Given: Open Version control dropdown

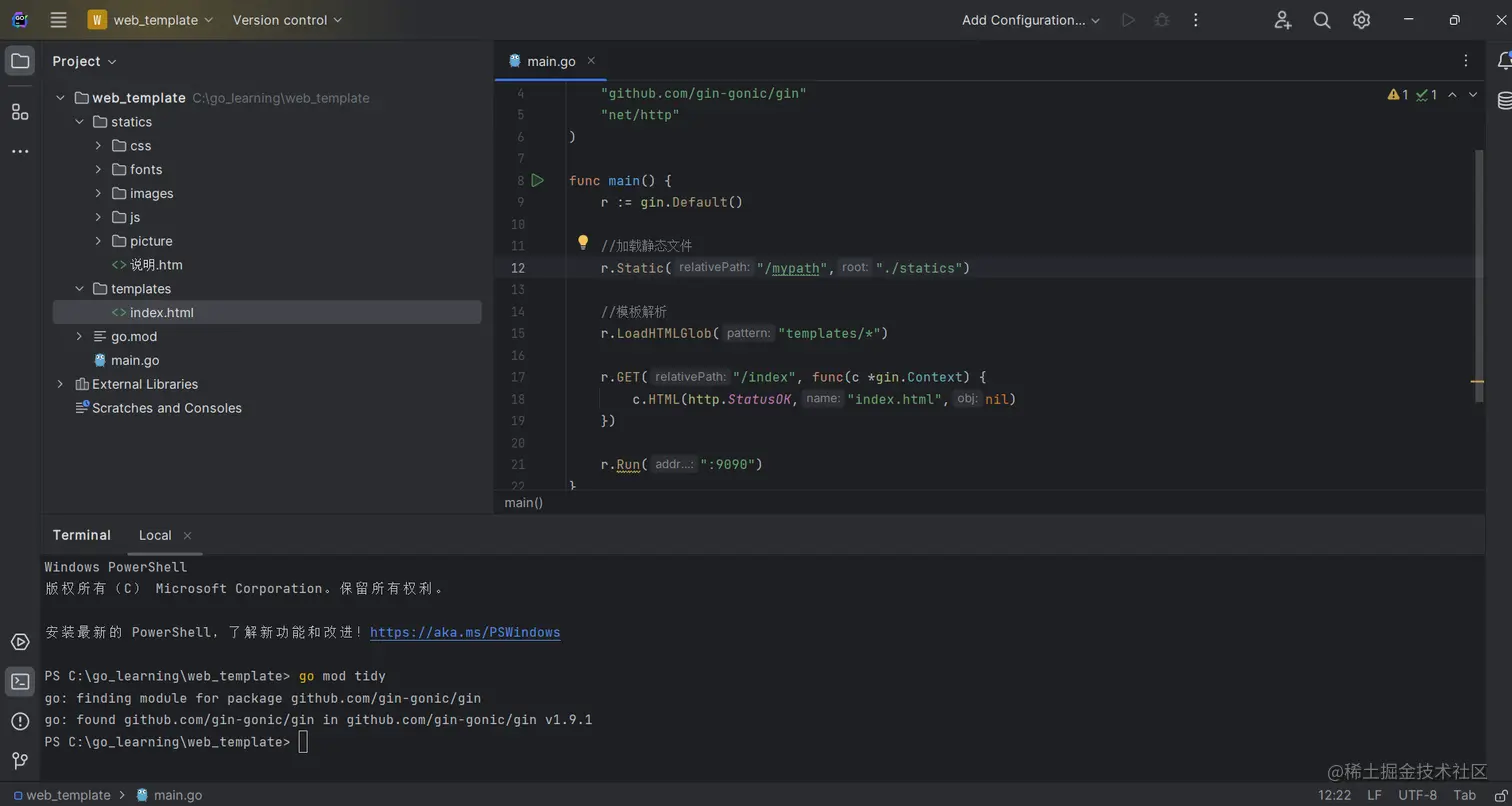Looking at the screenshot, I should tap(287, 20).
